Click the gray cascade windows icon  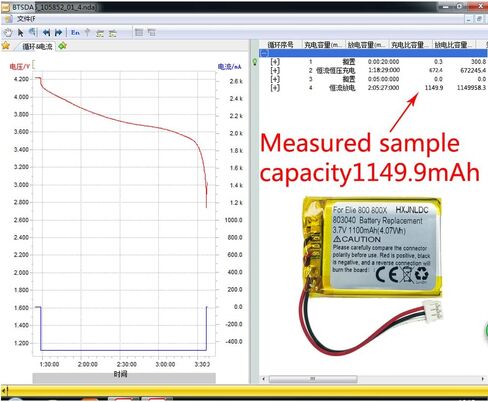[x=152, y=32]
